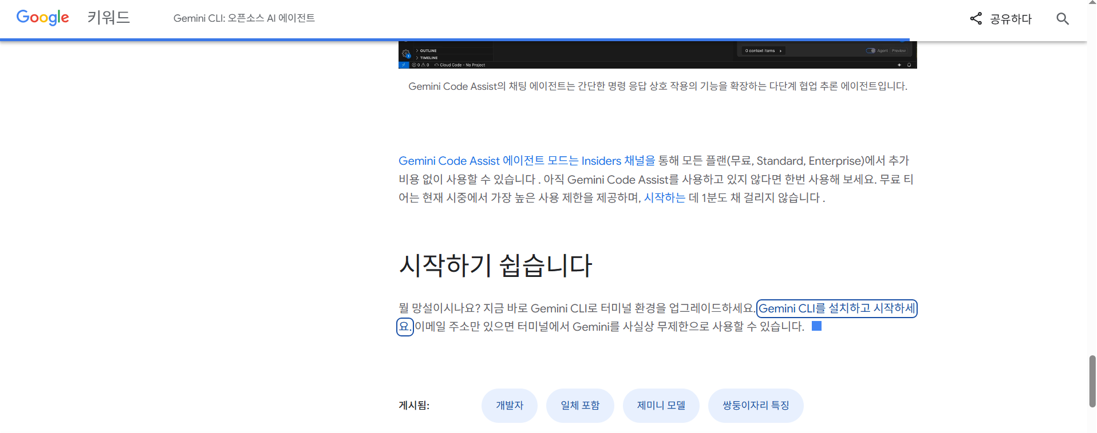Open the search magnifier icon

1062,19
